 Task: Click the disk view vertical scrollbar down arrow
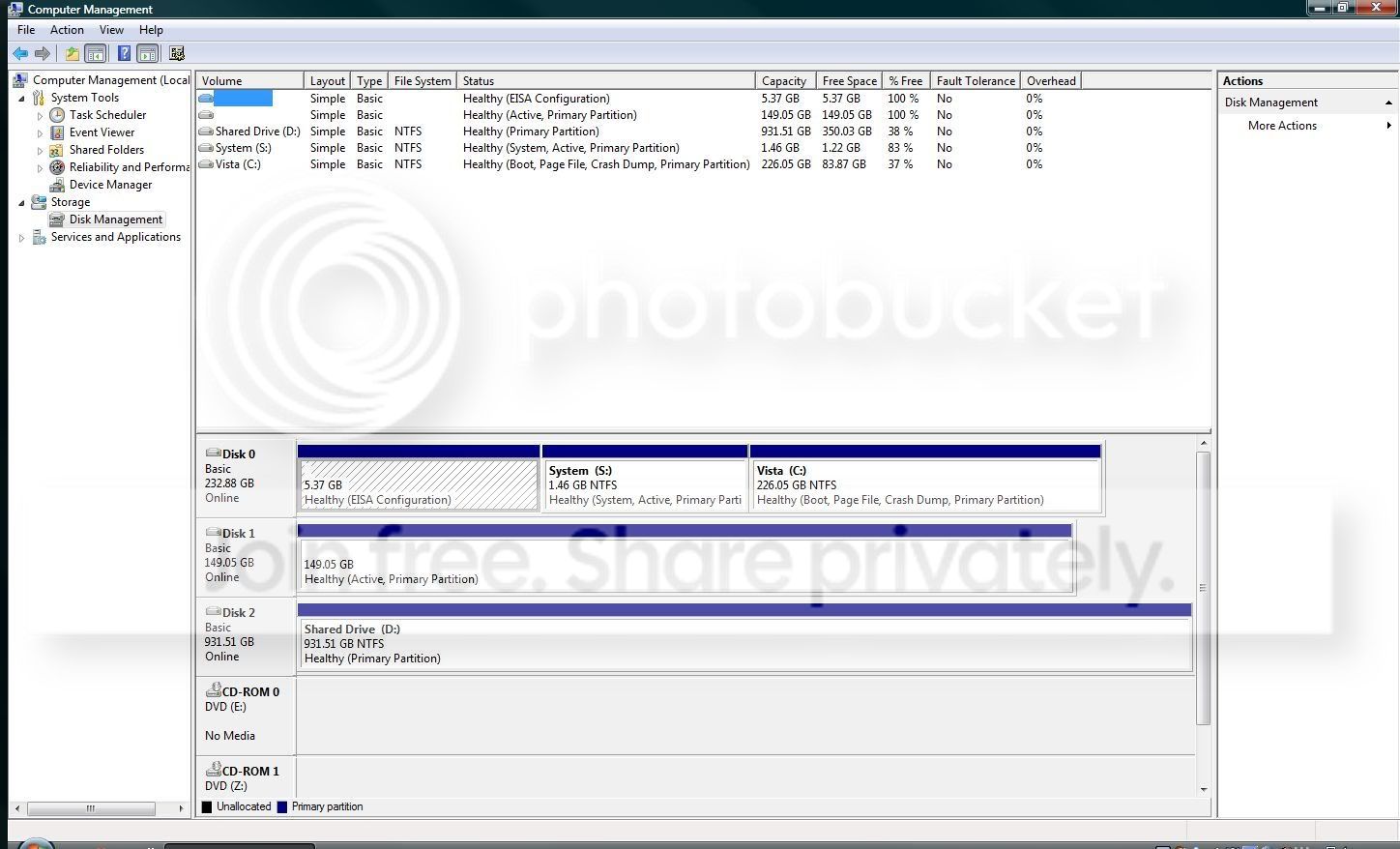coord(1204,789)
